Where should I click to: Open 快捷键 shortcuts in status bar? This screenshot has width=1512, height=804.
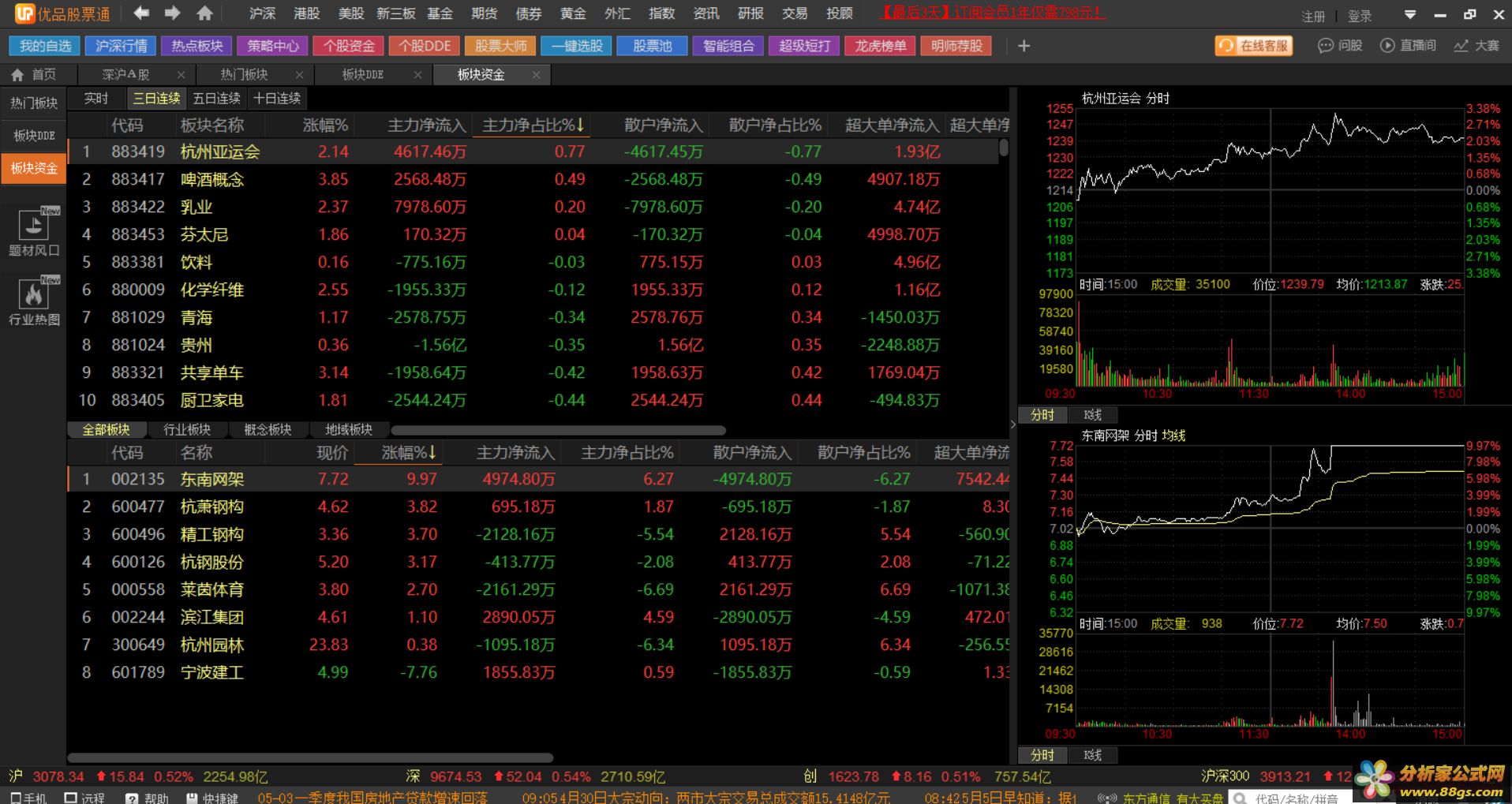tap(212, 798)
